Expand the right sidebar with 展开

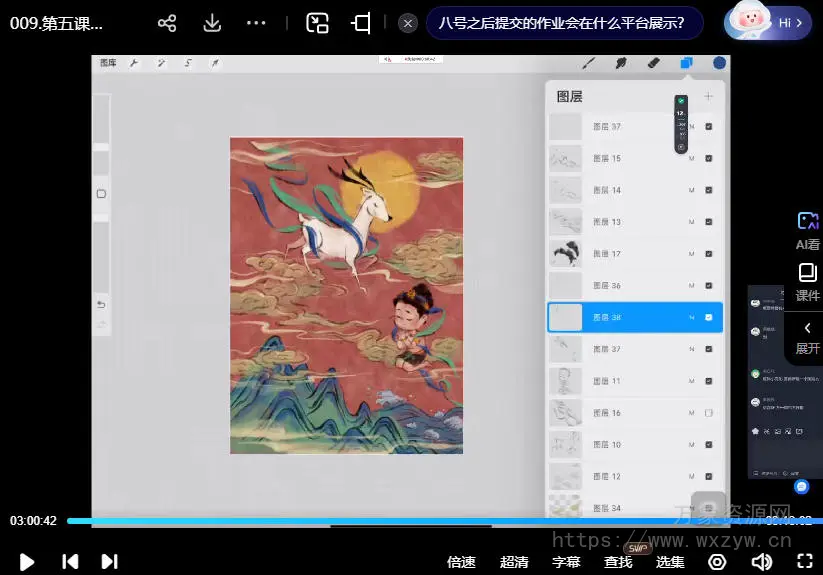point(807,338)
